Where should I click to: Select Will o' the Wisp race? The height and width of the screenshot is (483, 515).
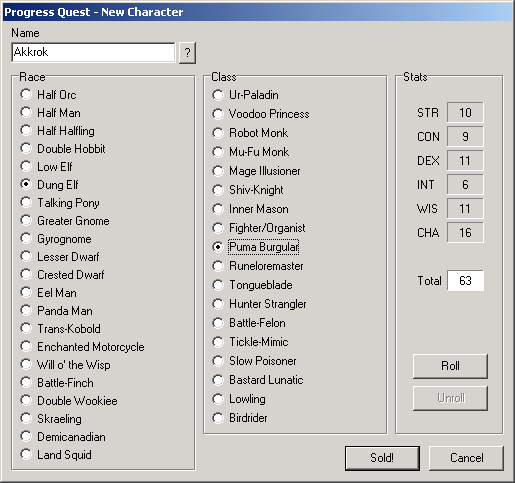click(x=65, y=365)
